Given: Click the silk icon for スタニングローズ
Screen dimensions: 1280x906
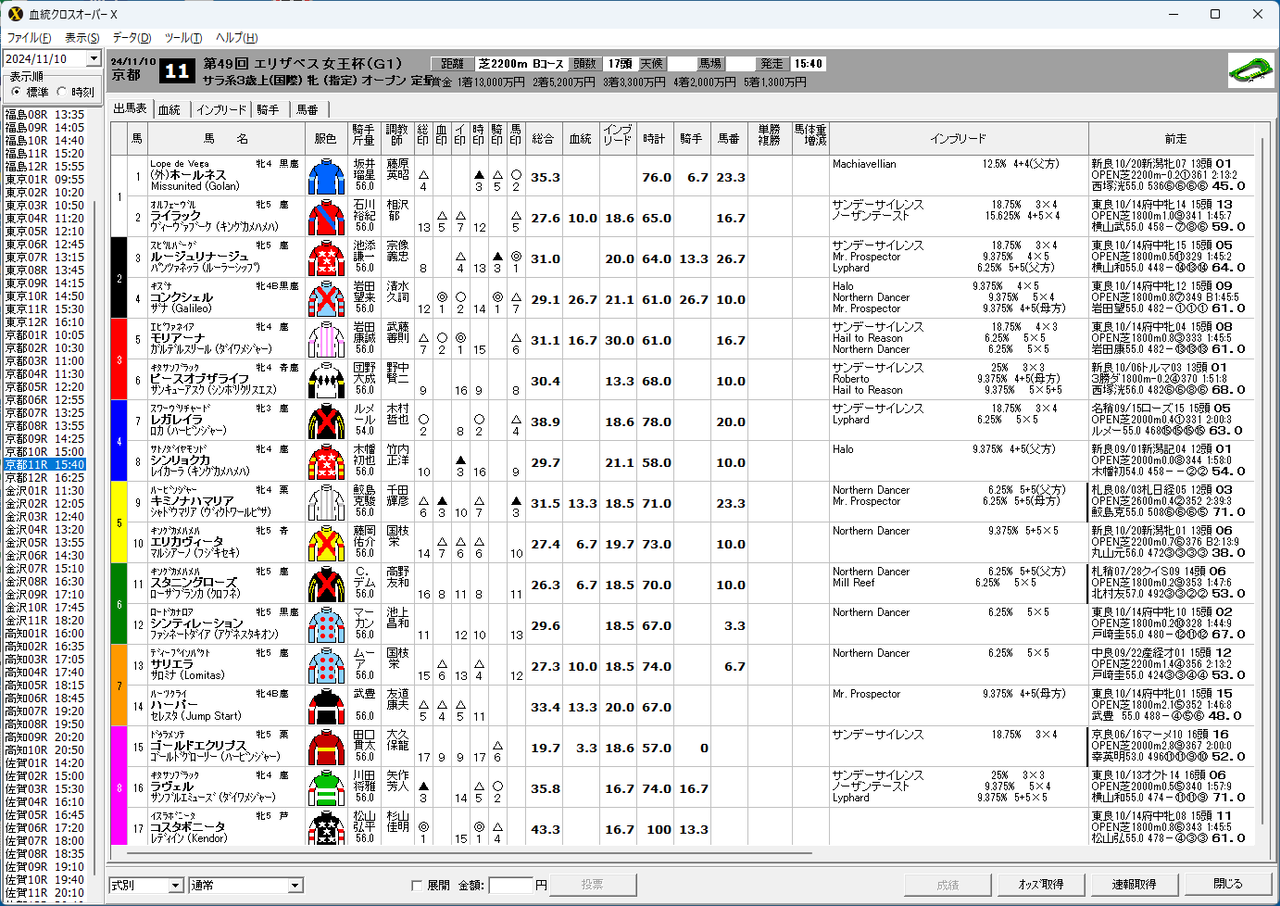Looking at the screenshot, I should coord(325,584).
